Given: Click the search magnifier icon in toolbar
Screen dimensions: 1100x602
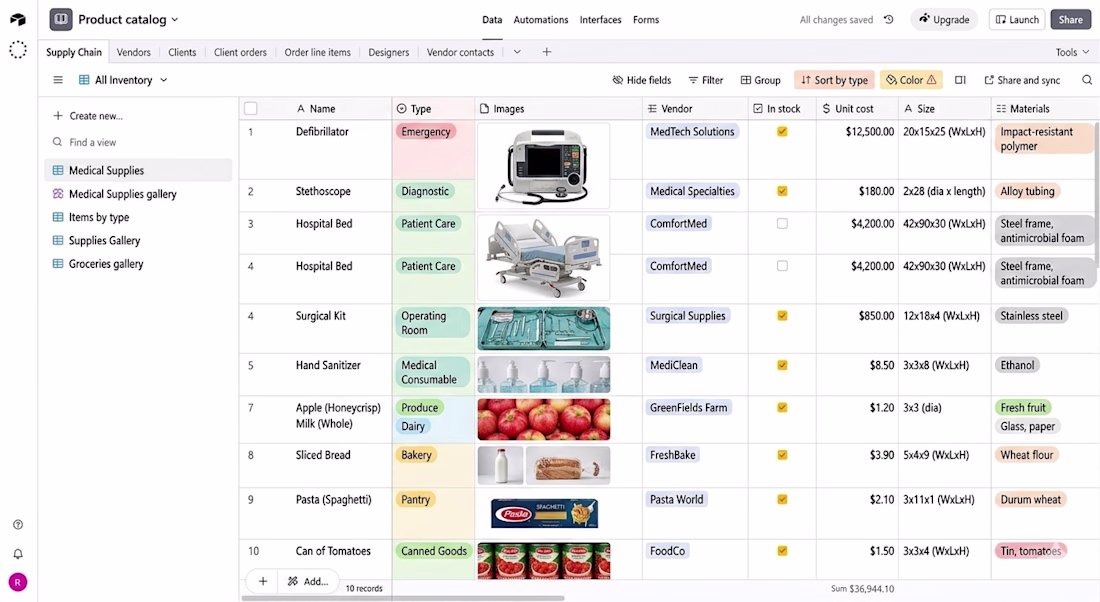Looking at the screenshot, I should point(1087,80).
